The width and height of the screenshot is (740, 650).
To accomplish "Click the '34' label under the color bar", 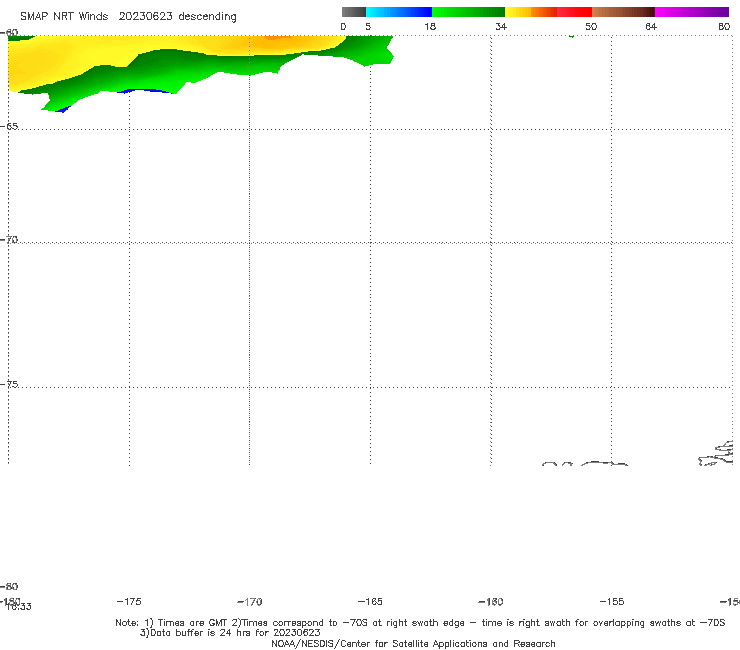I will coord(501,26).
